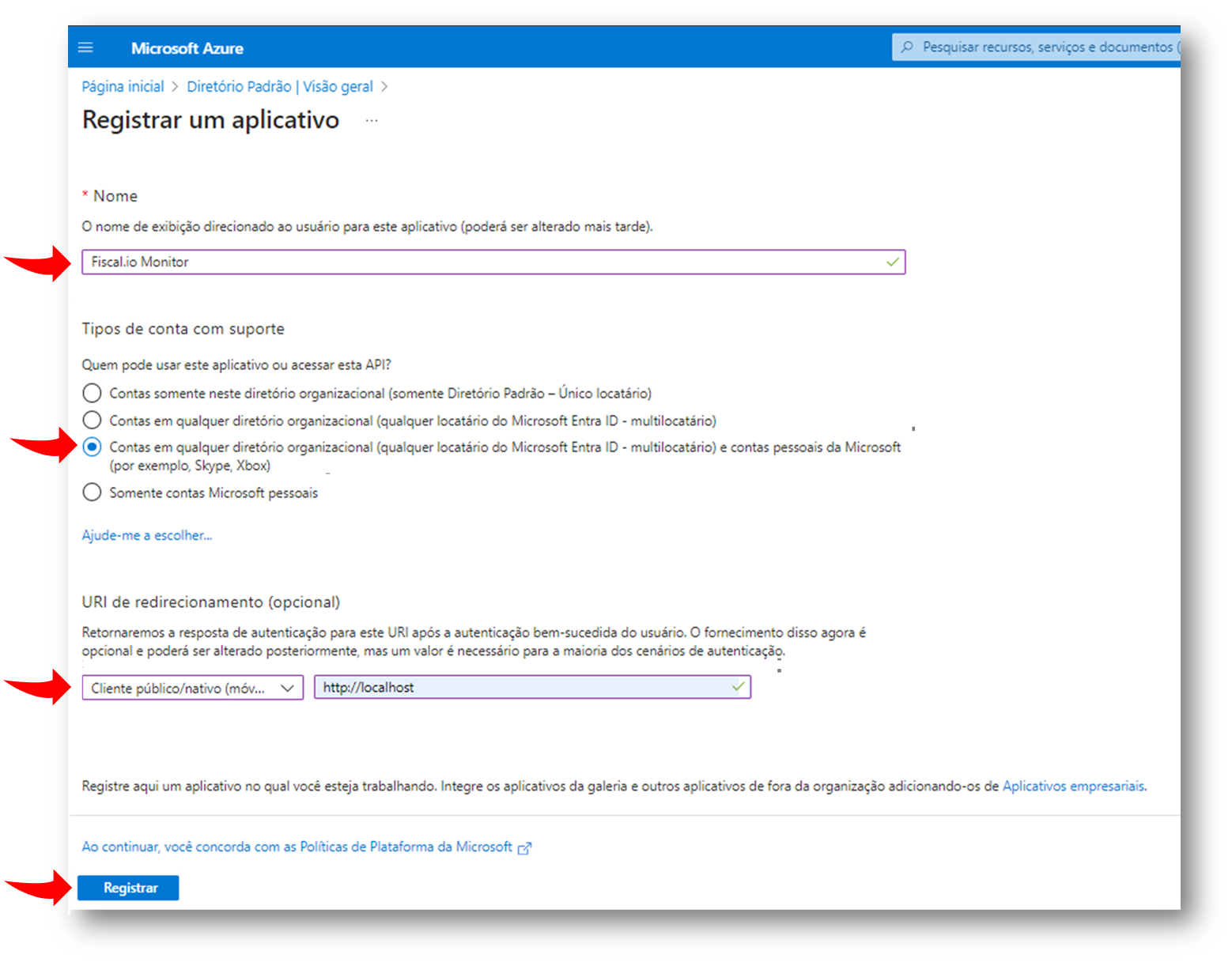The image size is (1232, 966).
Task: Select multilocatário and personal Microsoft accounts option
Action: 92,447
